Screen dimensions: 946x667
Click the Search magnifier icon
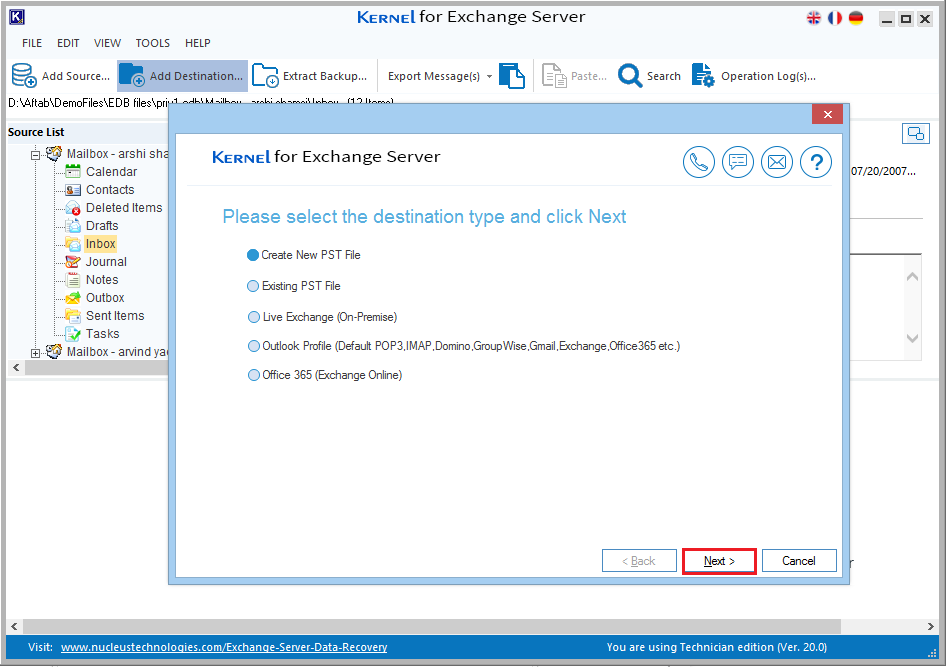coord(630,75)
